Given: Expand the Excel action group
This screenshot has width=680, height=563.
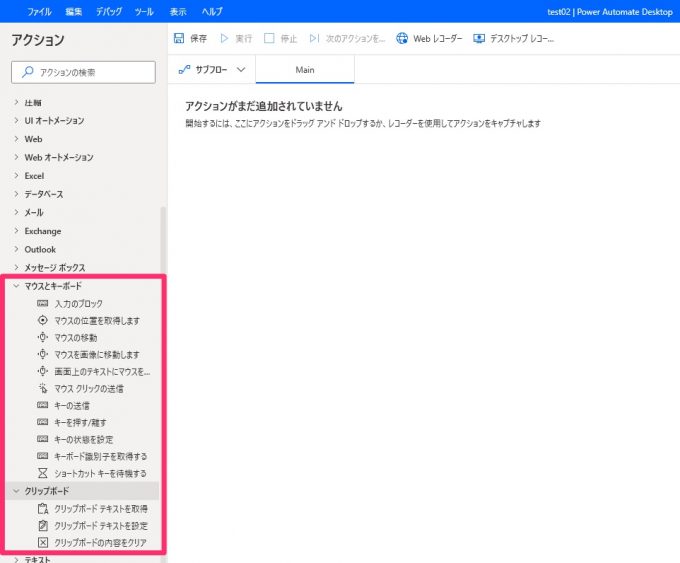Looking at the screenshot, I should [16, 176].
